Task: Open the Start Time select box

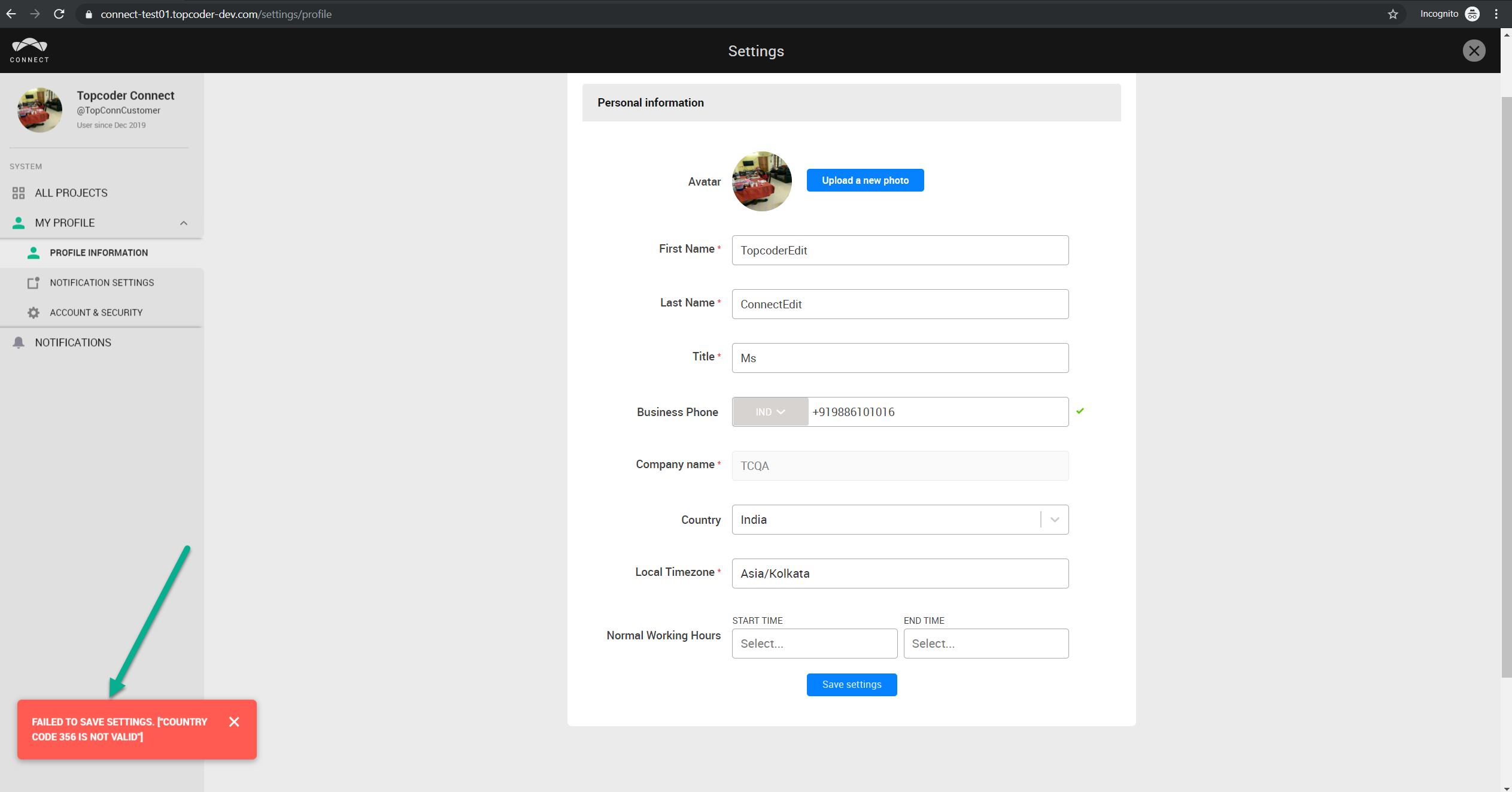Action: point(814,644)
